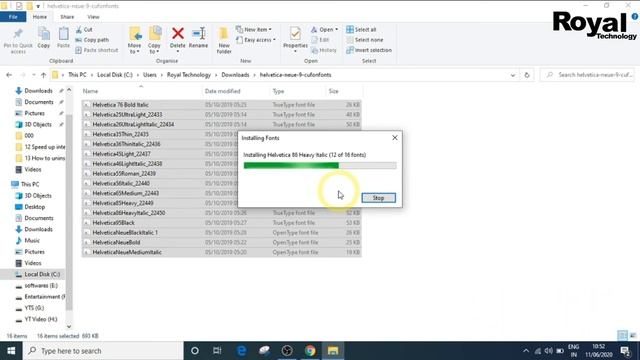
Task: Switch to the View tab
Action: pos(93,17)
